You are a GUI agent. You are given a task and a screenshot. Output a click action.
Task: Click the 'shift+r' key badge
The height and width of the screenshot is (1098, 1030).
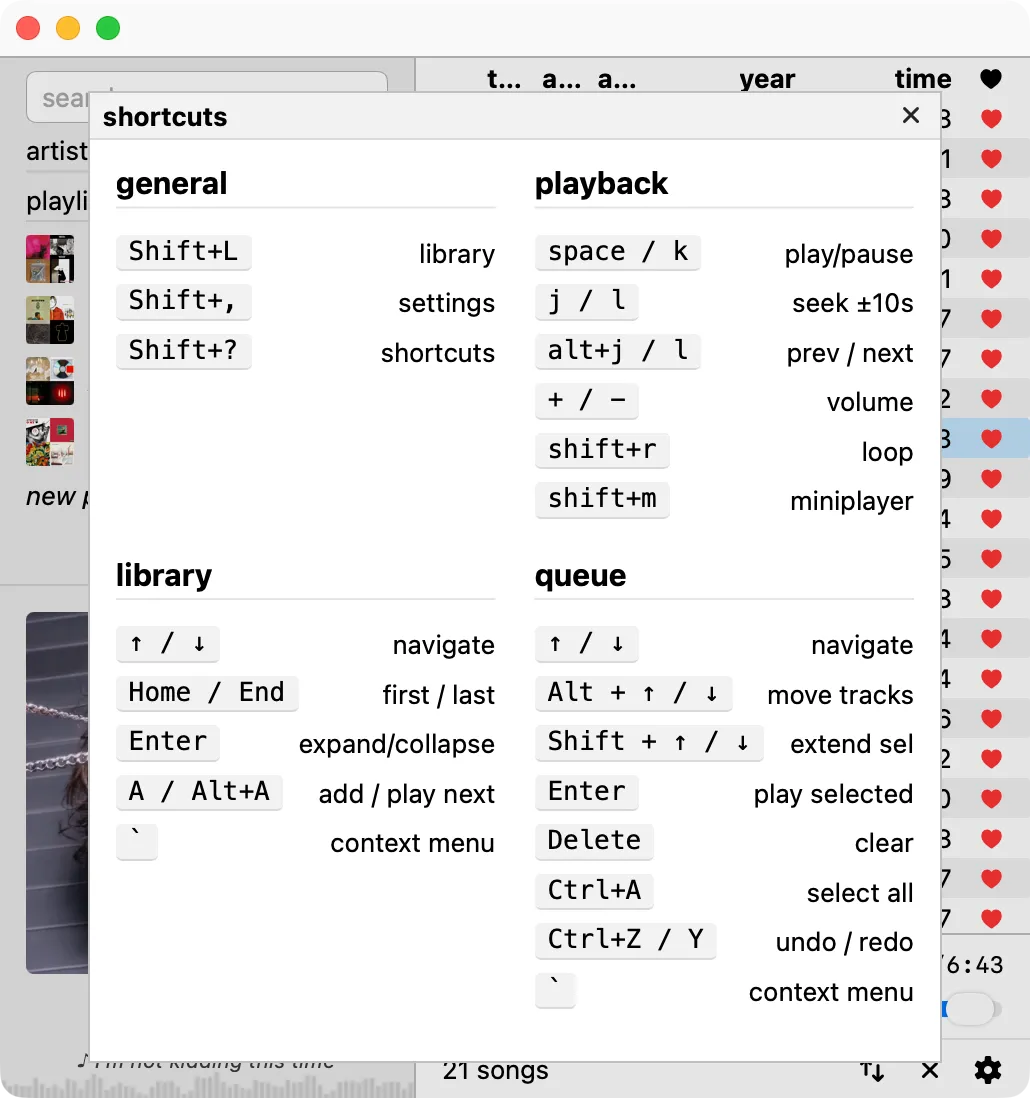602,450
